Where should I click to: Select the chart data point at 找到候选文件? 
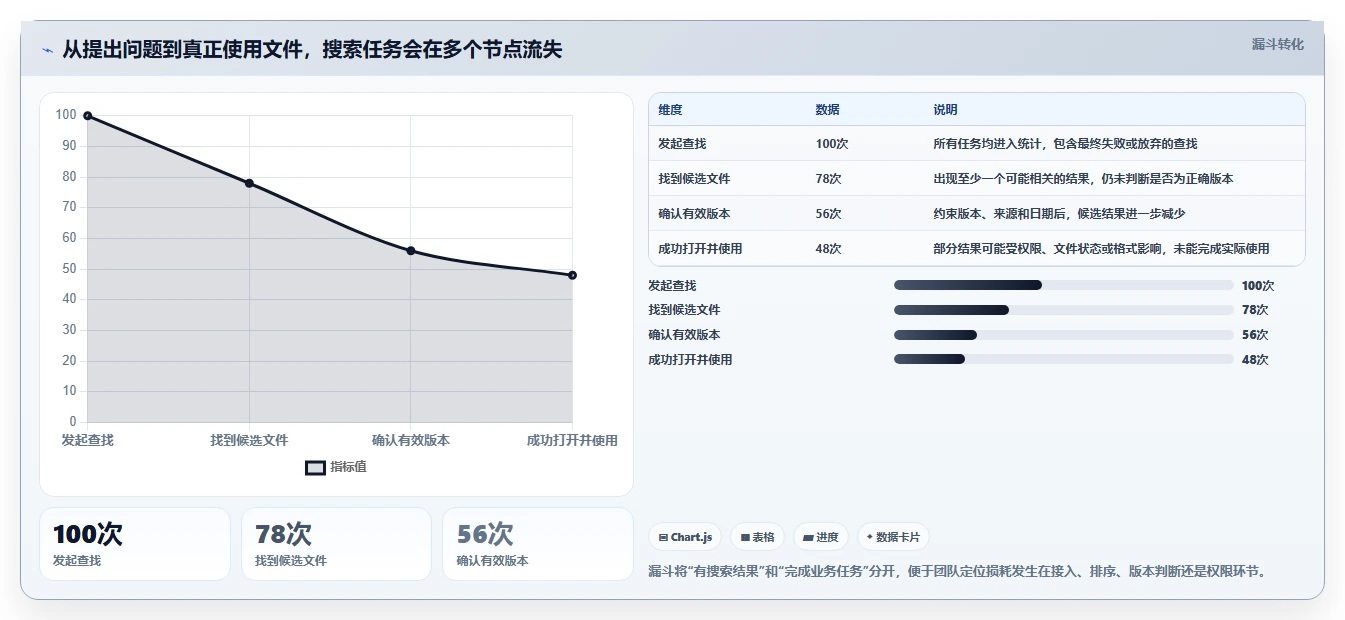point(249,183)
